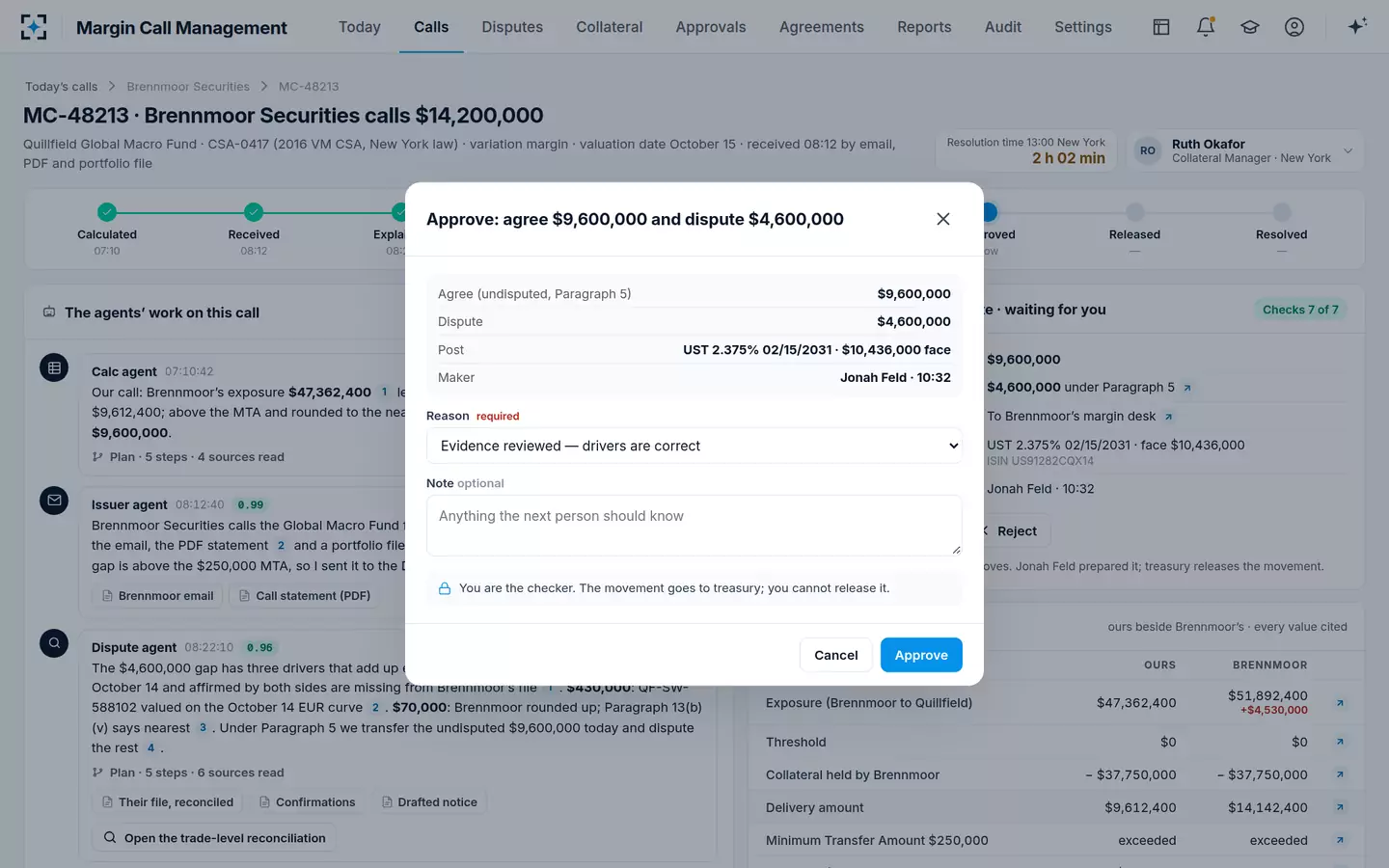The height and width of the screenshot is (868, 1389).
Task: Expand the Ruth Okafor user menu
Action: tap(1245, 150)
